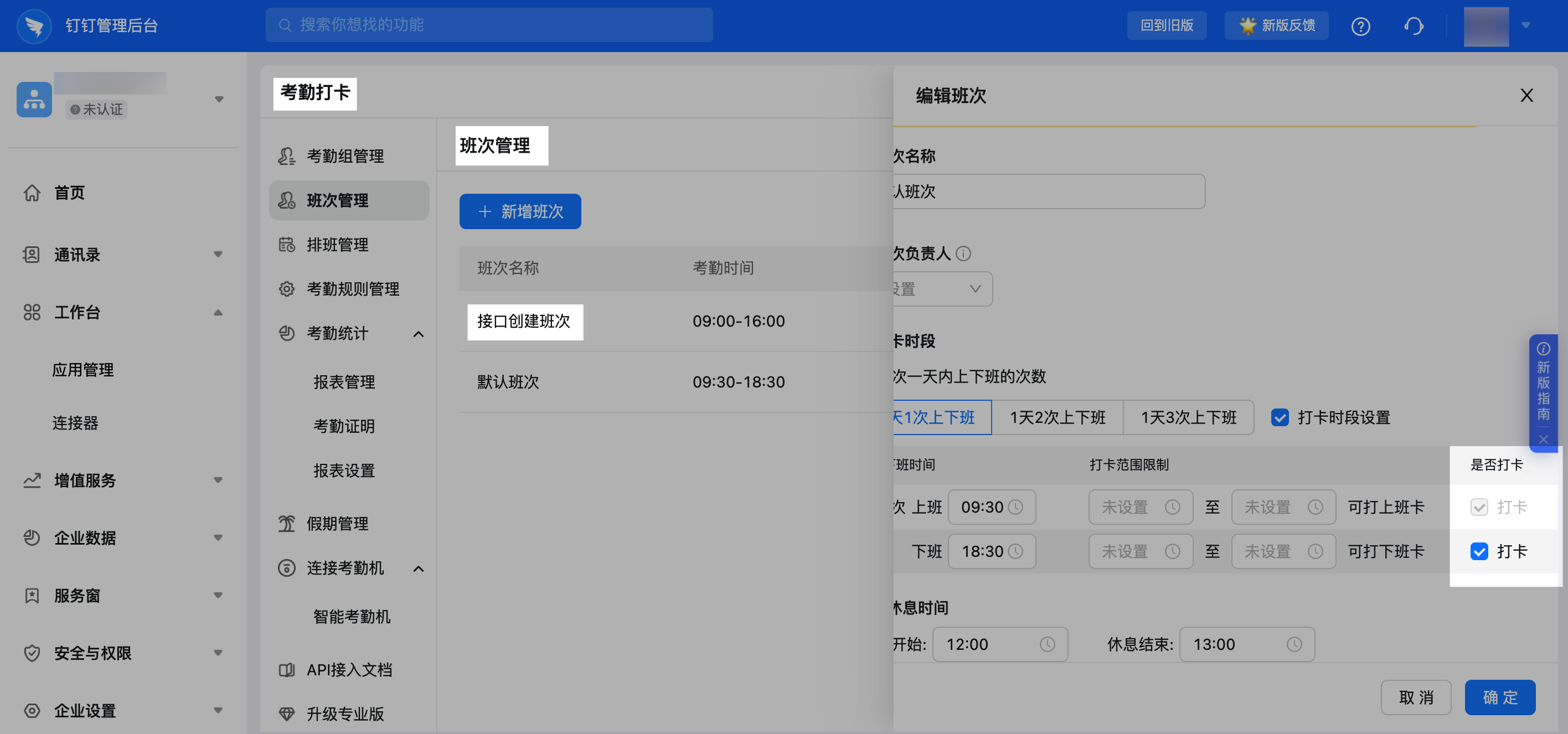This screenshot has width=1568, height=734.
Task: Click the 新版反馈 button
Action: (x=1276, y=25)
